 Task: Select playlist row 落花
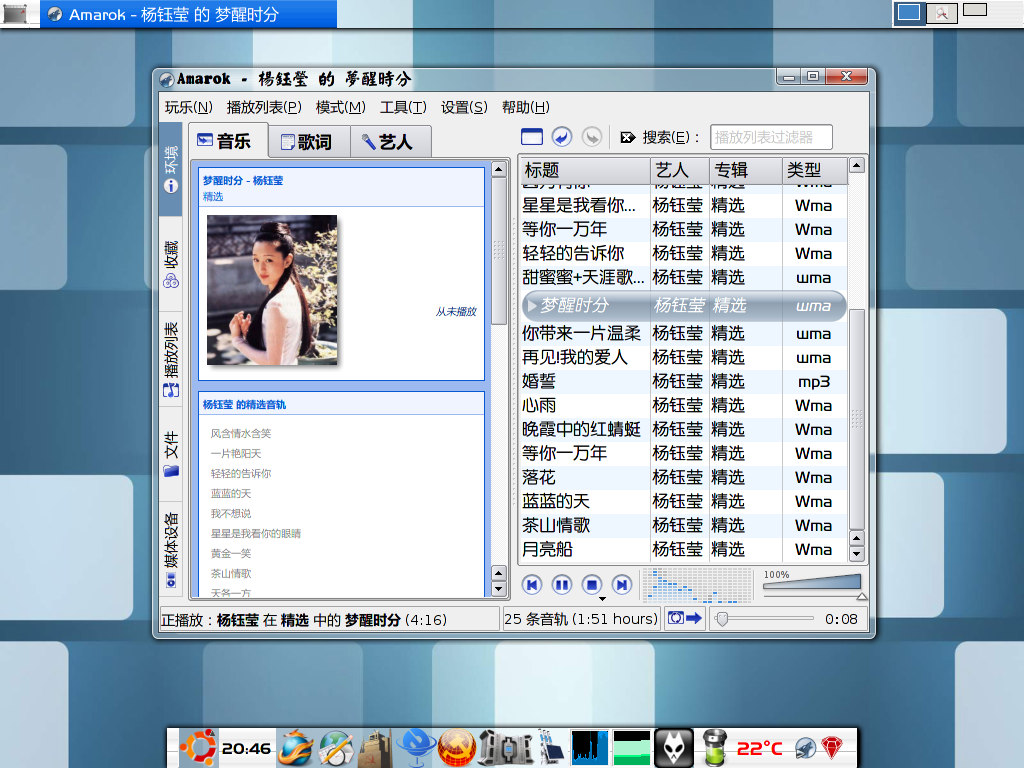point(684,477)
